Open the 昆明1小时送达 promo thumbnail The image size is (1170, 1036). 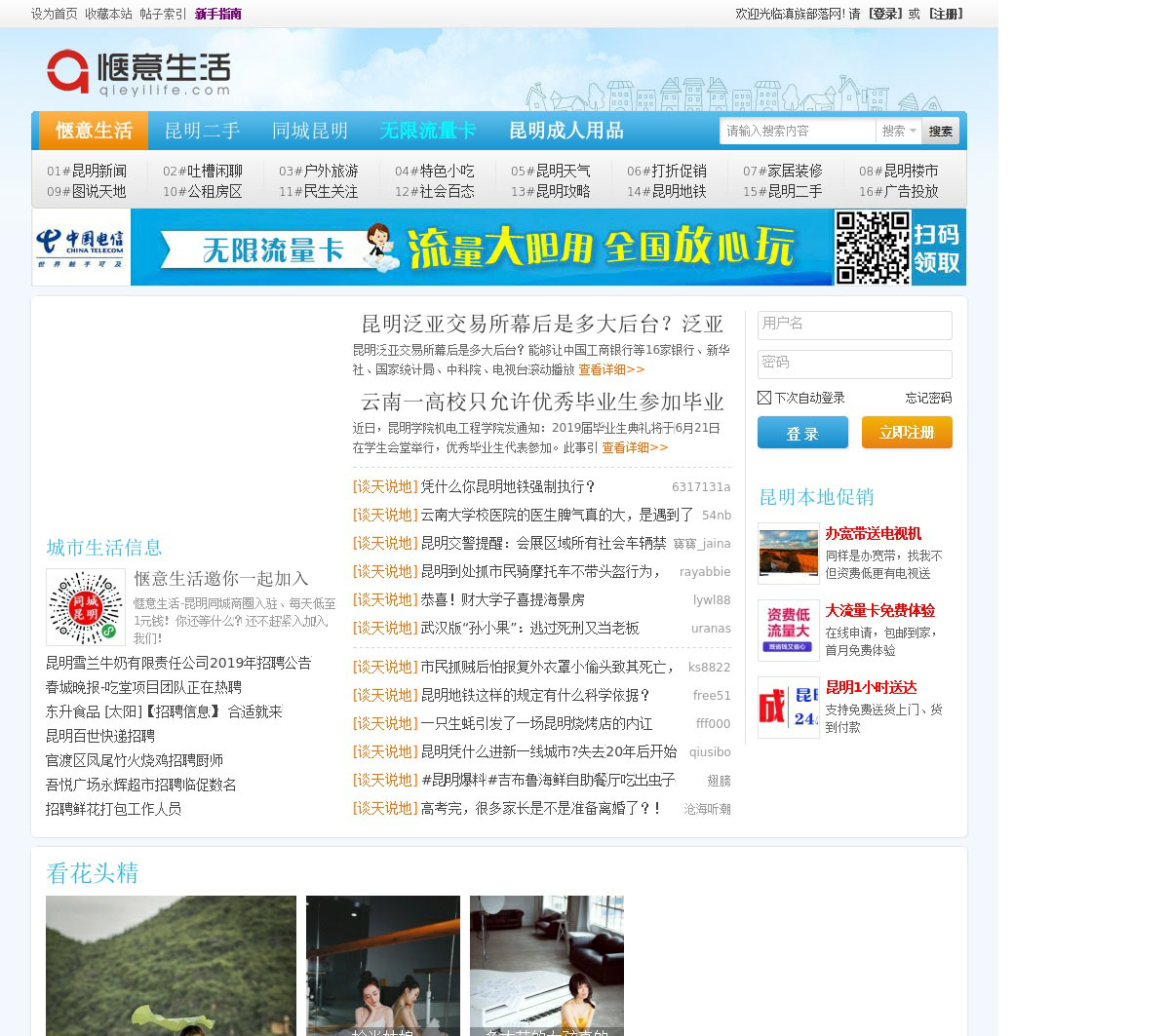point(789,708)
